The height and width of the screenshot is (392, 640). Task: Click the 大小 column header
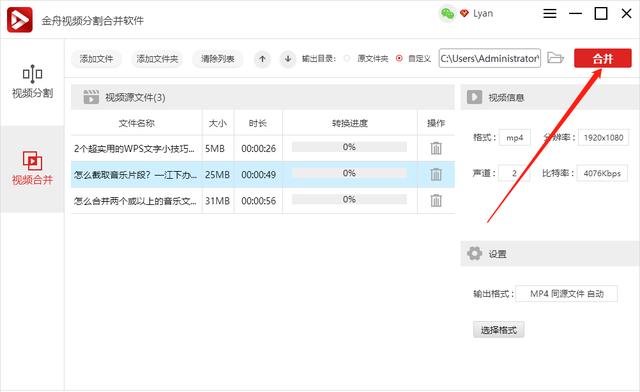coord(218,123)
